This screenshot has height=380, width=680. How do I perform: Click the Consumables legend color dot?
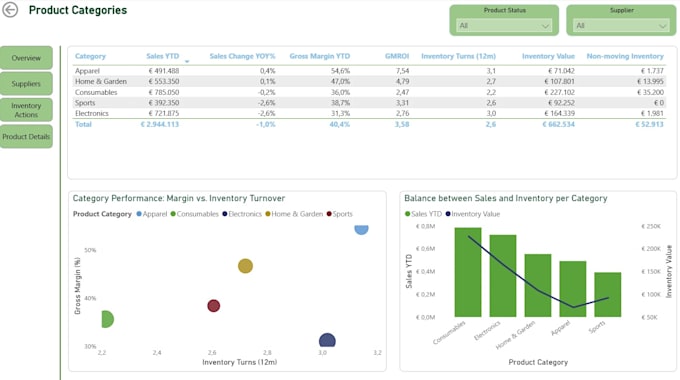click(173, 214)
